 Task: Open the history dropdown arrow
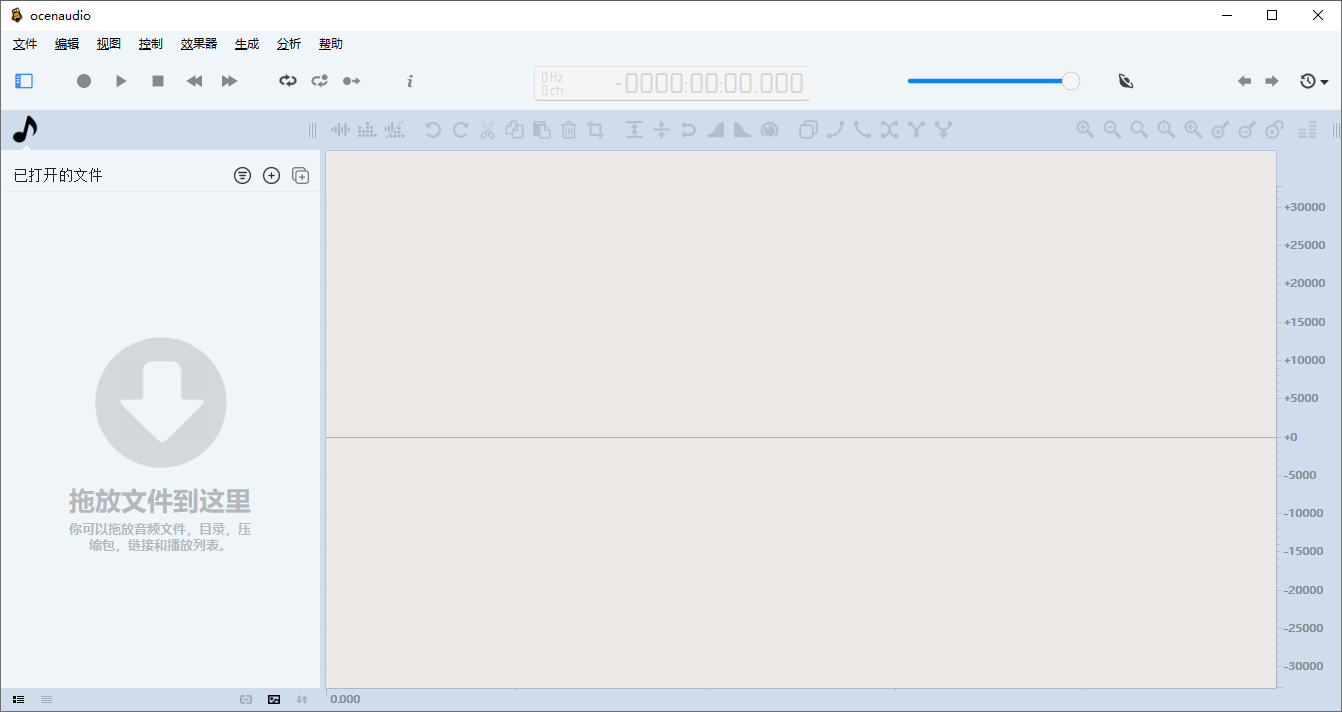[x=1322, y=81]
